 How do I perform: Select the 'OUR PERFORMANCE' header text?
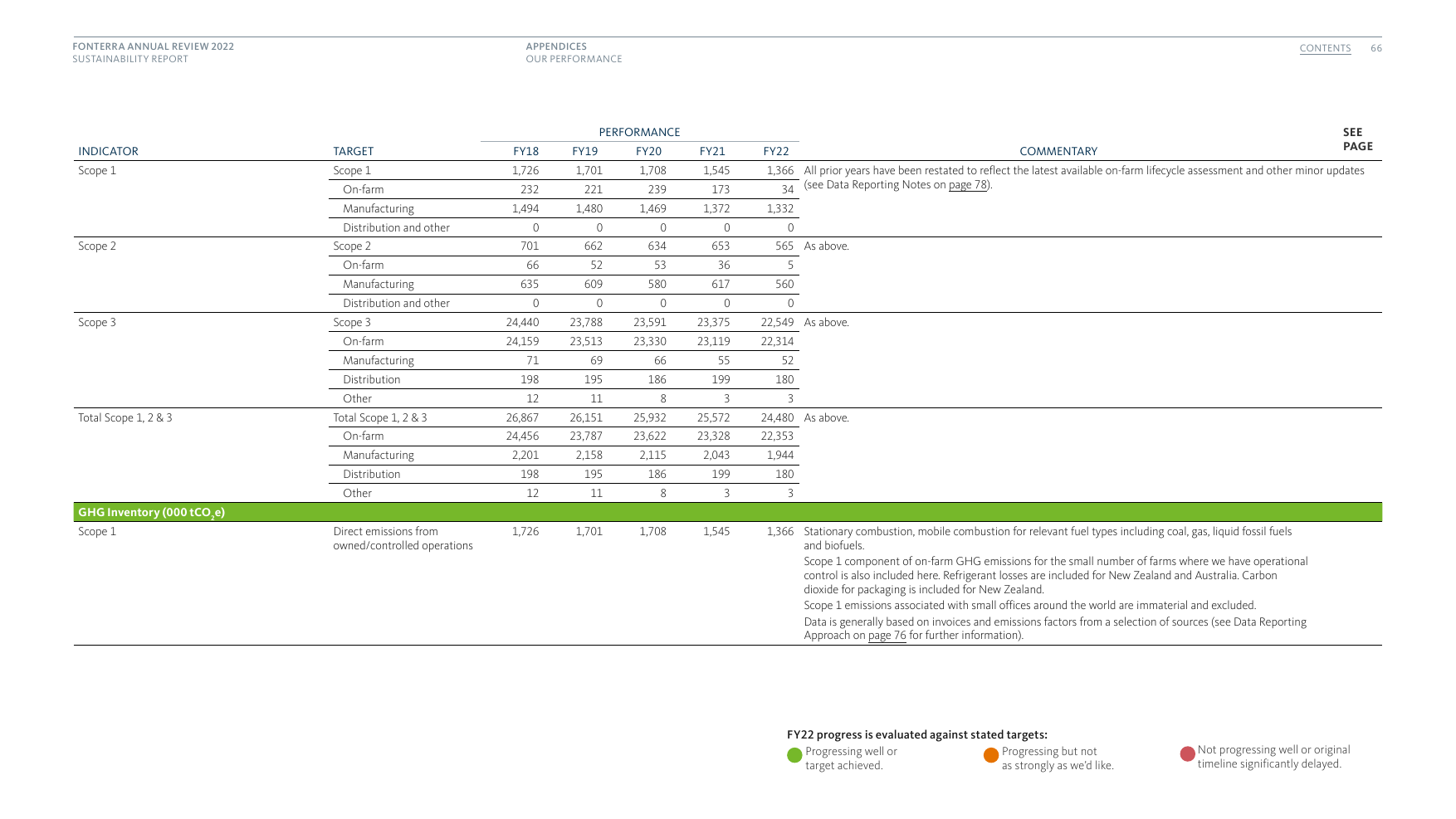(x=574, y=59)
